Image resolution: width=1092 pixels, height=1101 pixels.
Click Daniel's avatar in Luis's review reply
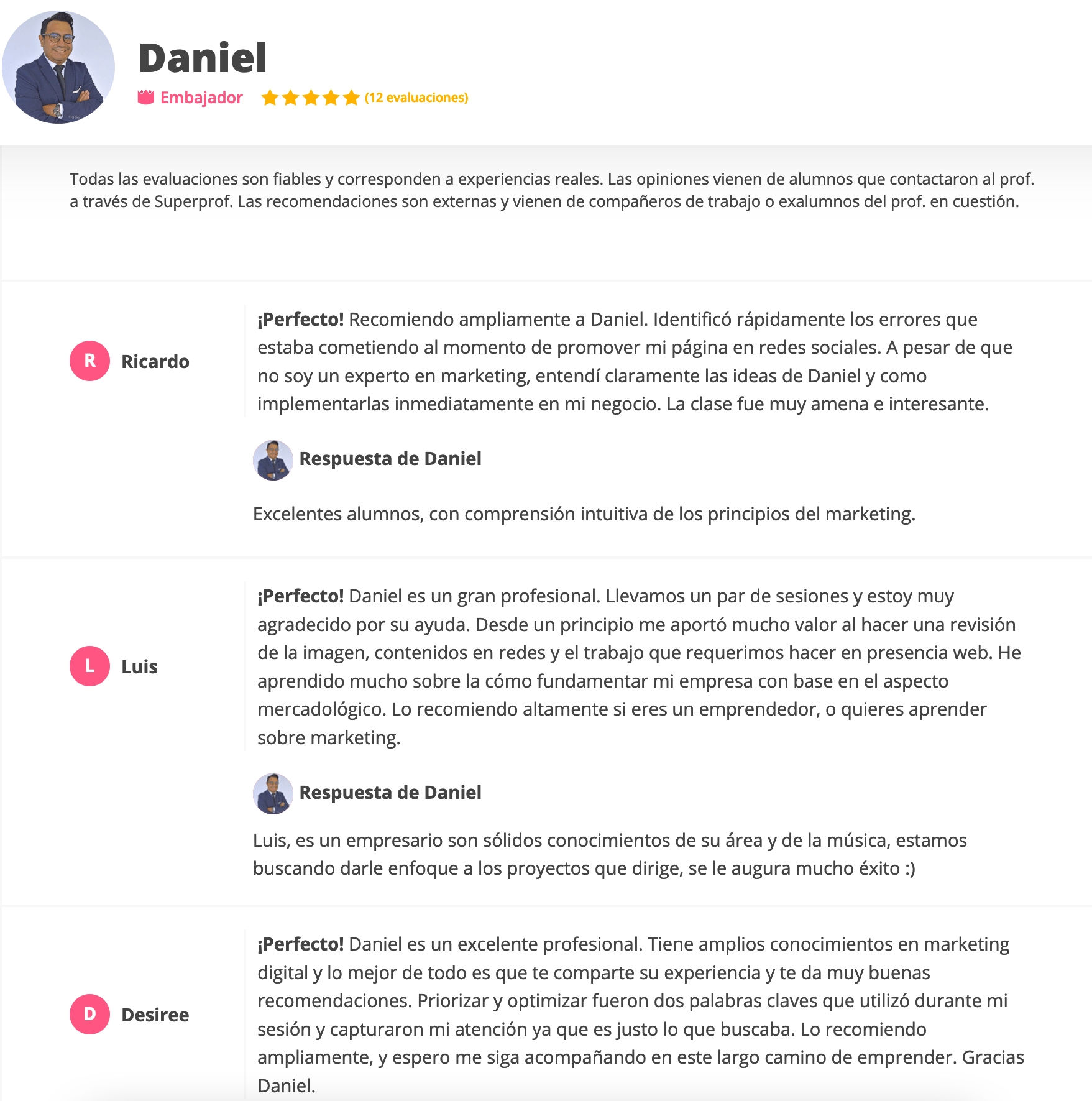[x=273, y=794]
